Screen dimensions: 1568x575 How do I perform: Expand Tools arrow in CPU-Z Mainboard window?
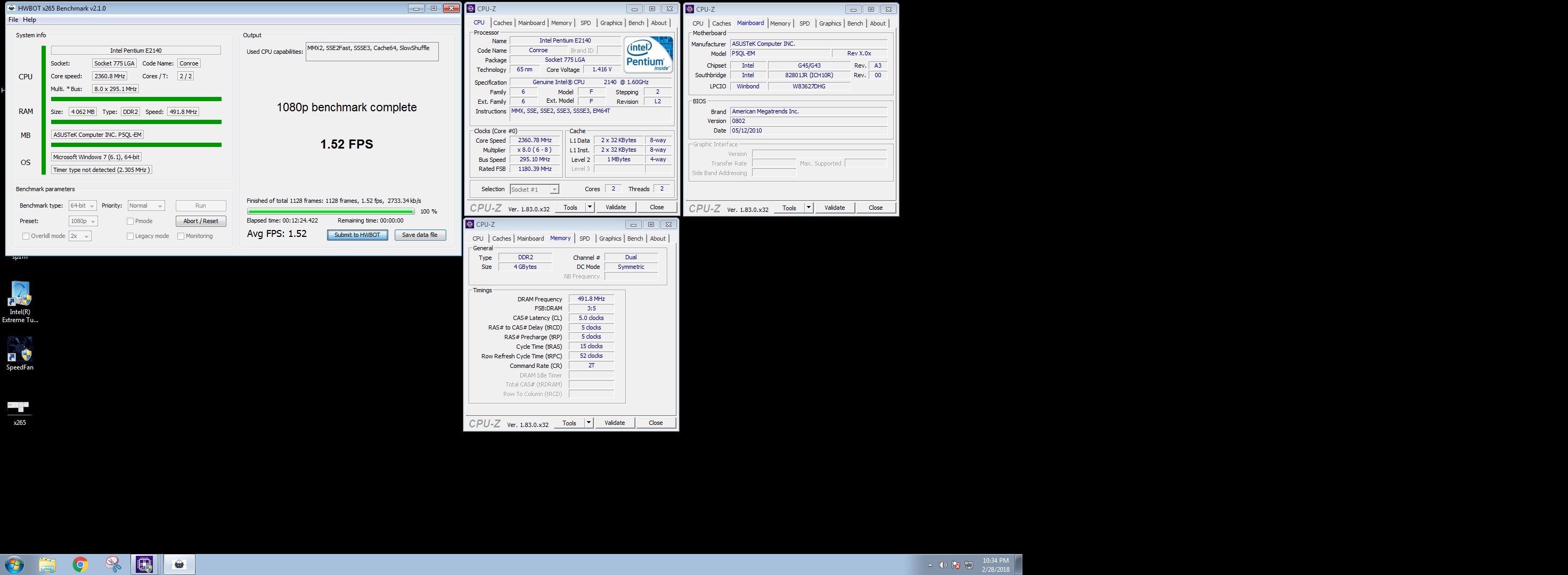pos(808,208)
